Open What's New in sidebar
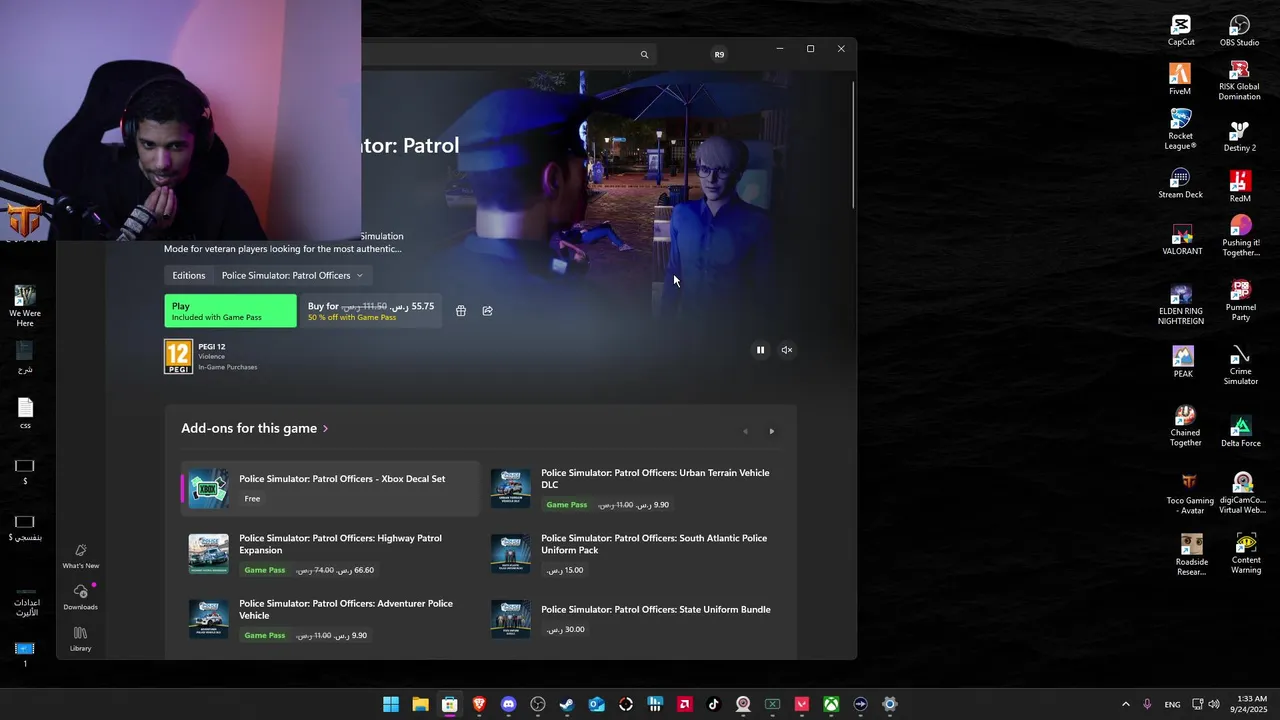Viewport: 1280px width, 720px height. click(81, 557)
